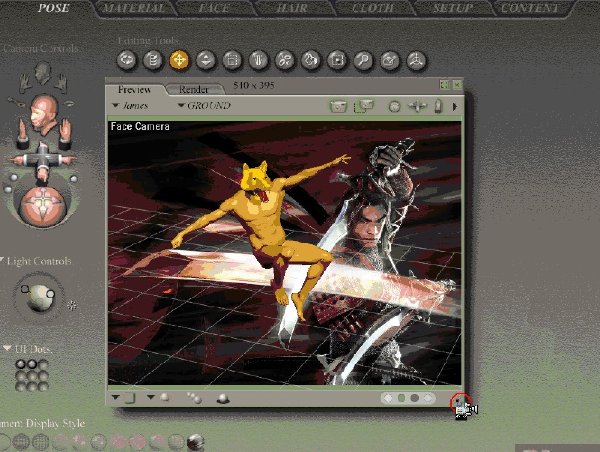Click the Create Light sparkle icon
The image size is (600, 452).
click(x=72, y=305)
